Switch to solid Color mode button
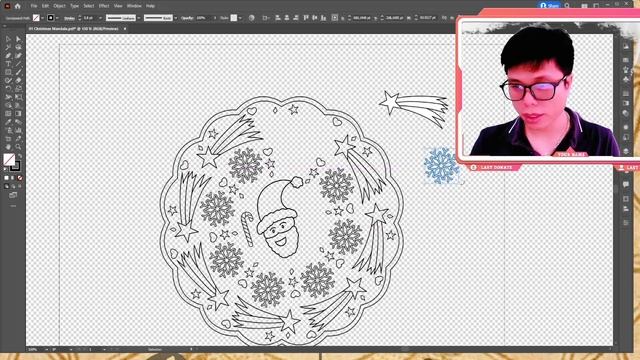Screen dimensions: 640x360 pos(7,178)
